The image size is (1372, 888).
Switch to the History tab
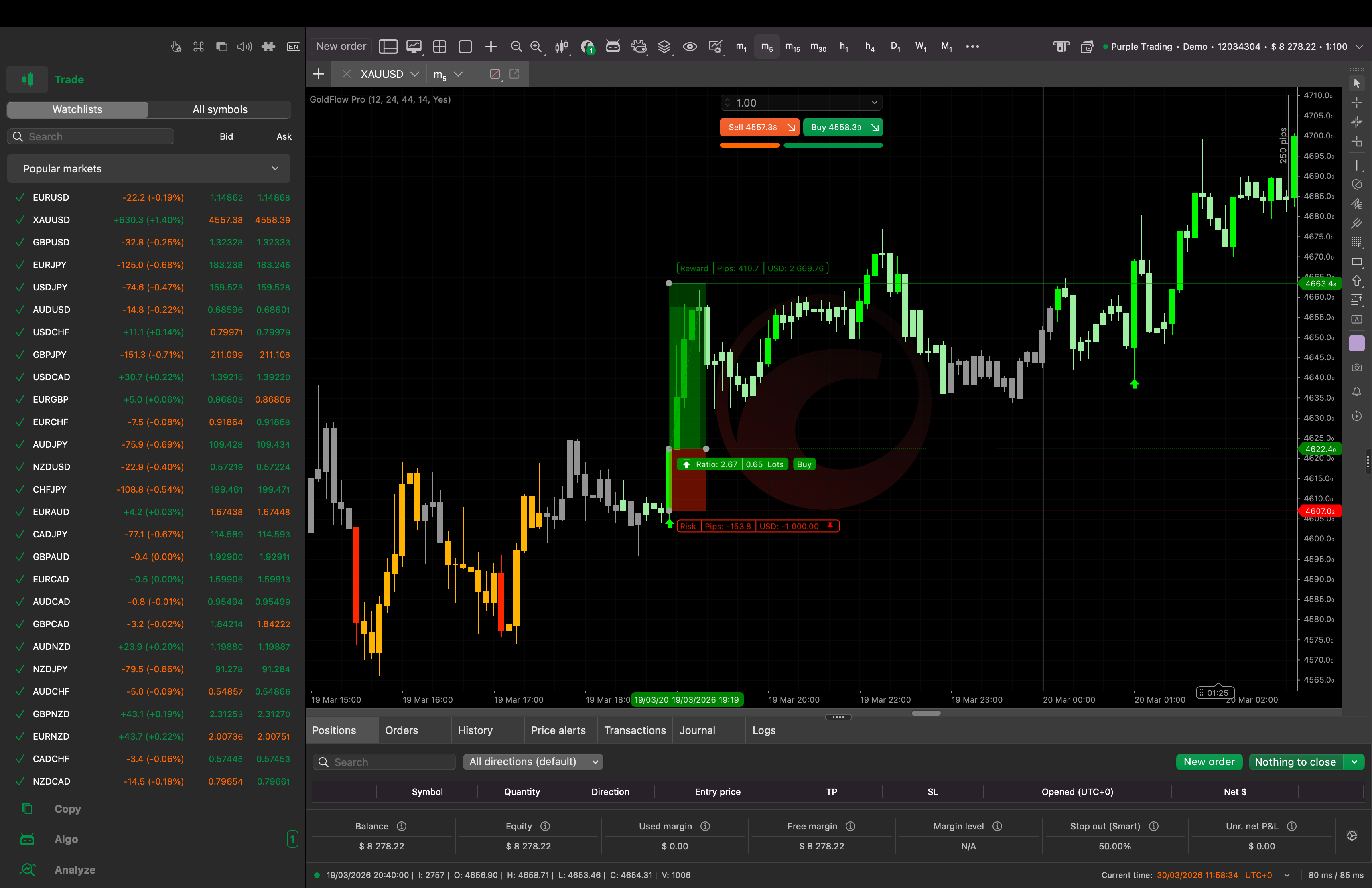click(x=476, y=730)
